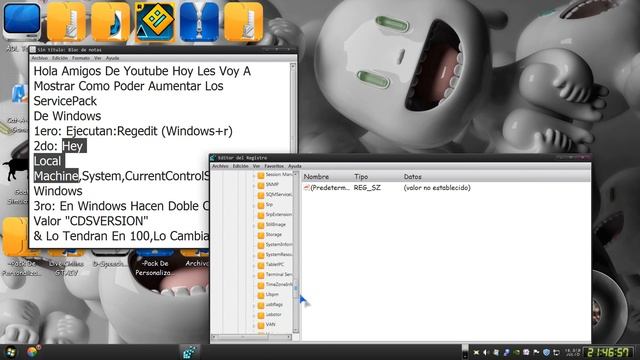Viewport: 640px width, 360px height.
Task: Expand the usbflags key arrow
Action: (254, 305)
